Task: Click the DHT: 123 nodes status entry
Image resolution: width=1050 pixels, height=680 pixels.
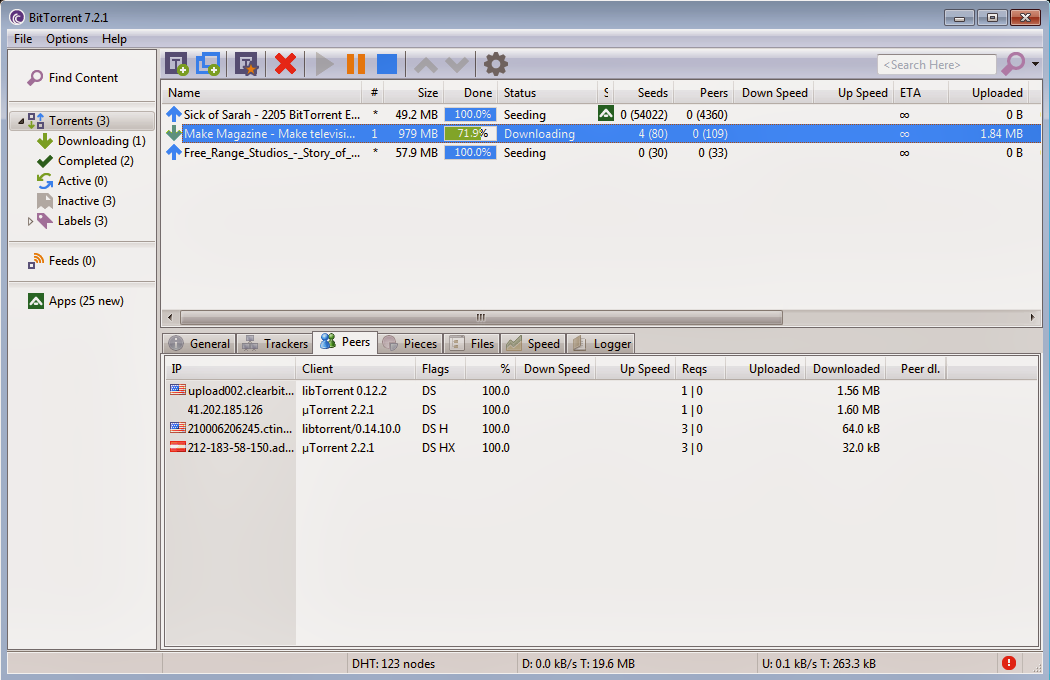Action: pos(393,664)
